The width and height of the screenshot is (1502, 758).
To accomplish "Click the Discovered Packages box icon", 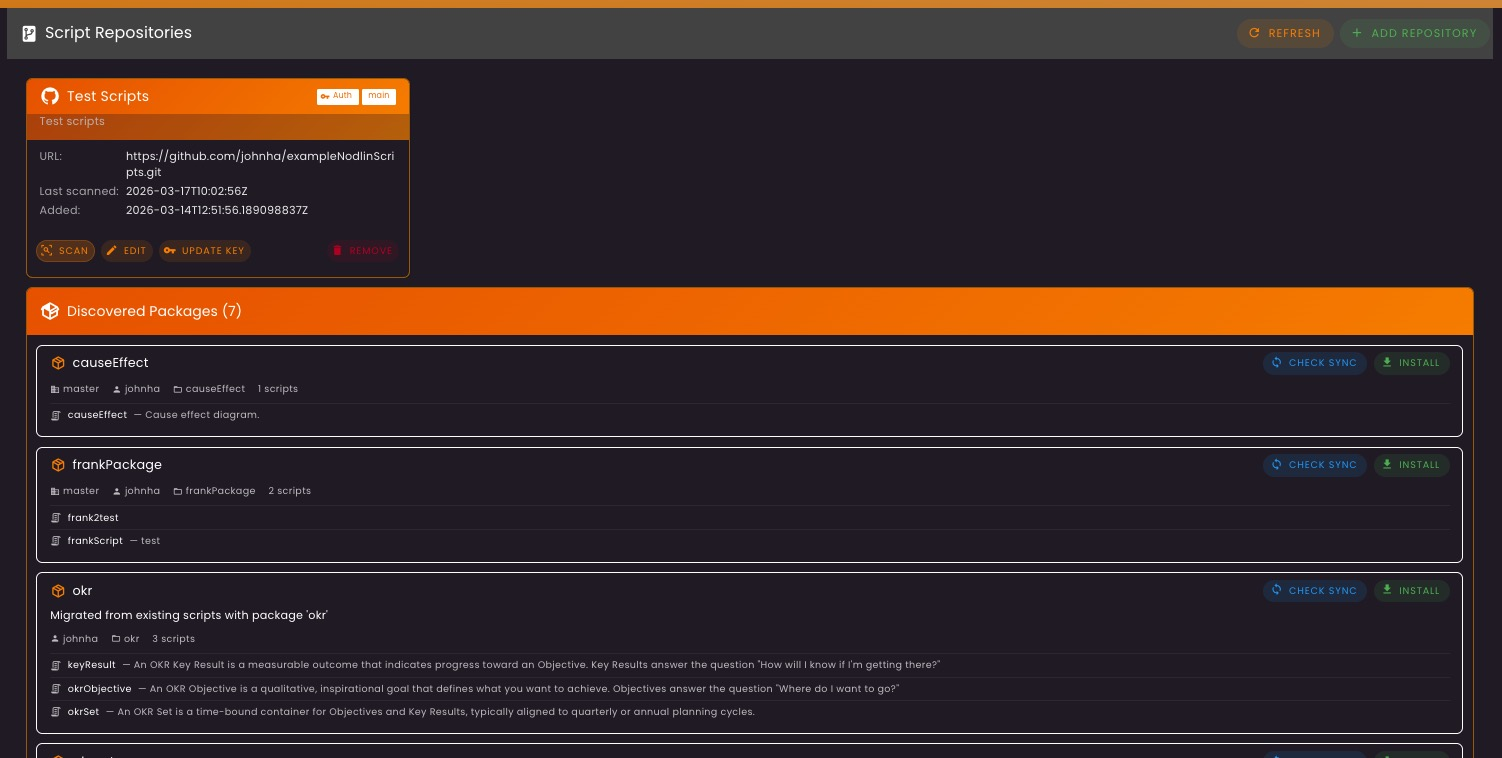I will [x=49, y=311].
